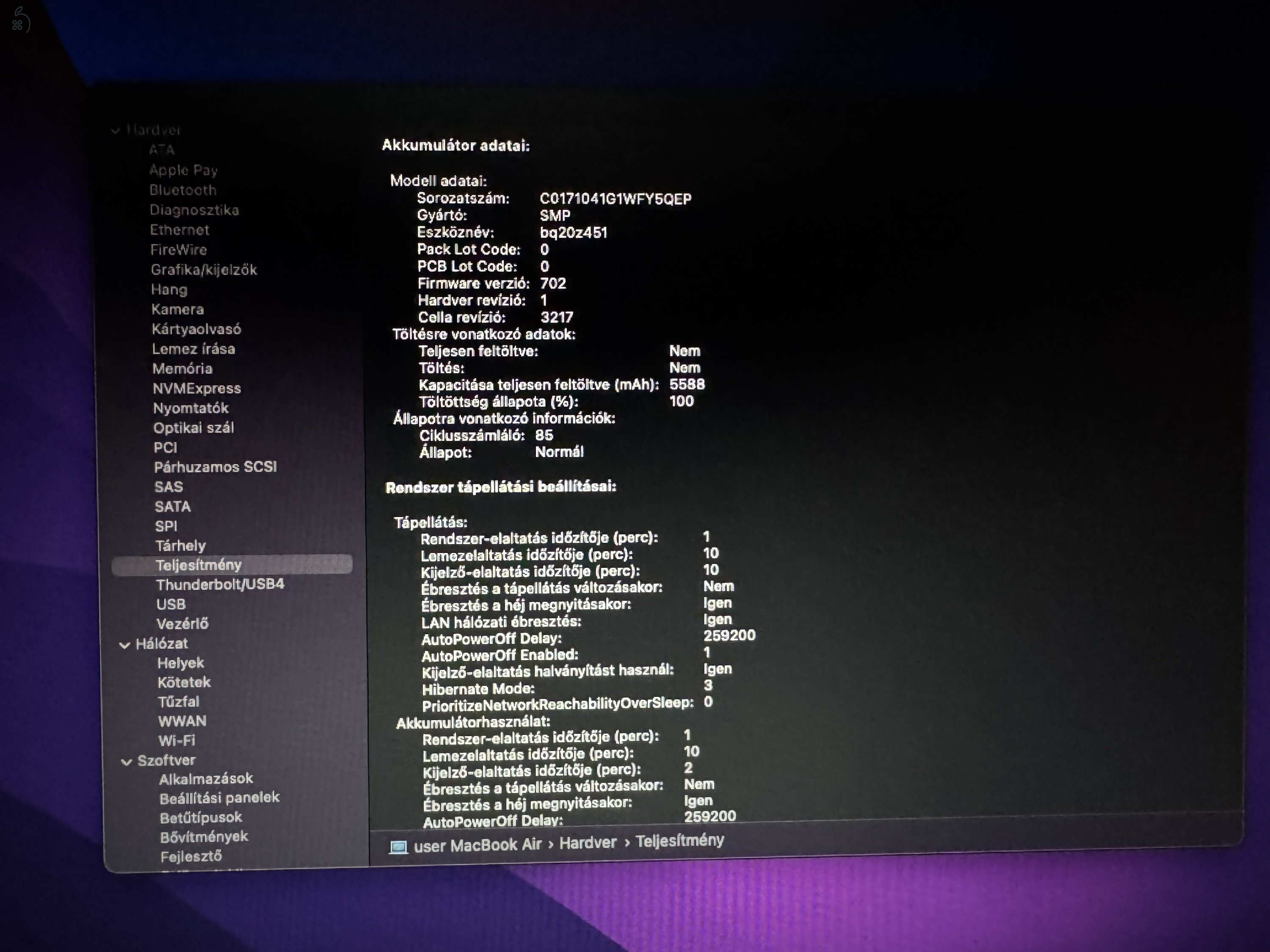Click the full charge capacity value 5588
This screenshot has height=952, width=1270.
click(687, 385)
